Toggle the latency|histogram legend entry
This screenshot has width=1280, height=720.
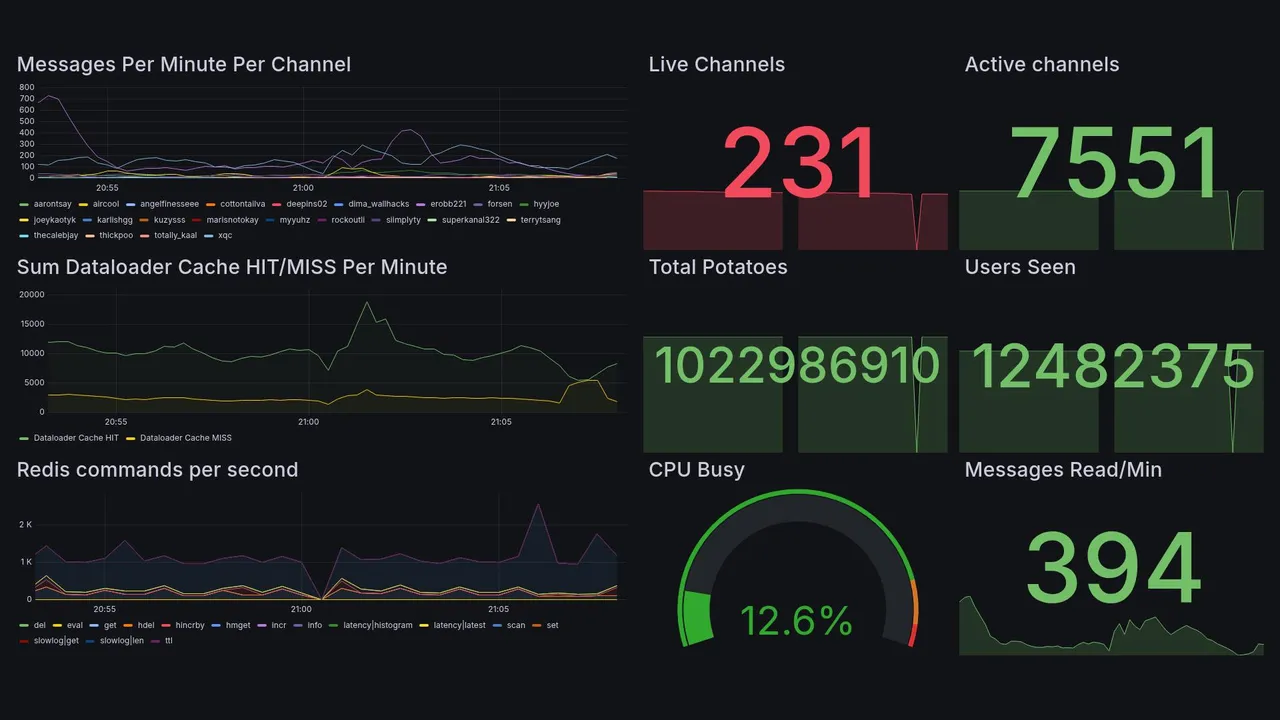pyautogui.click(x=370, y=625)
